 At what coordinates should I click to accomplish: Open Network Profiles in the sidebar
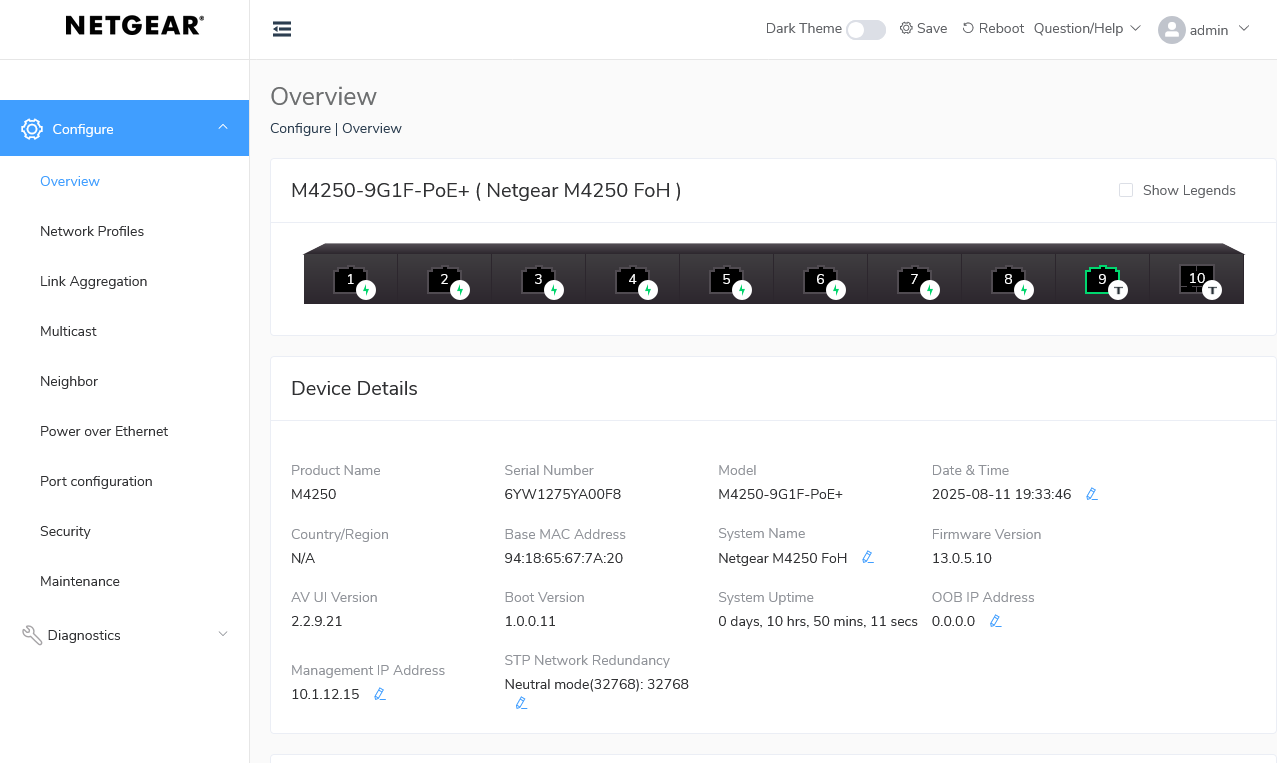[92, 231]
